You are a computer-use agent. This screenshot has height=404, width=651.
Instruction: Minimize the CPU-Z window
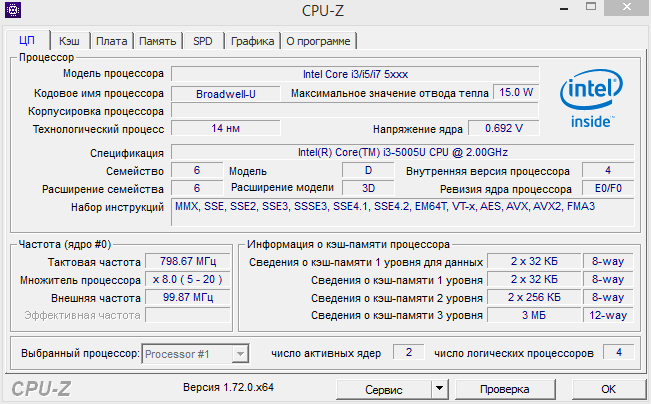[x=564, y=8]
